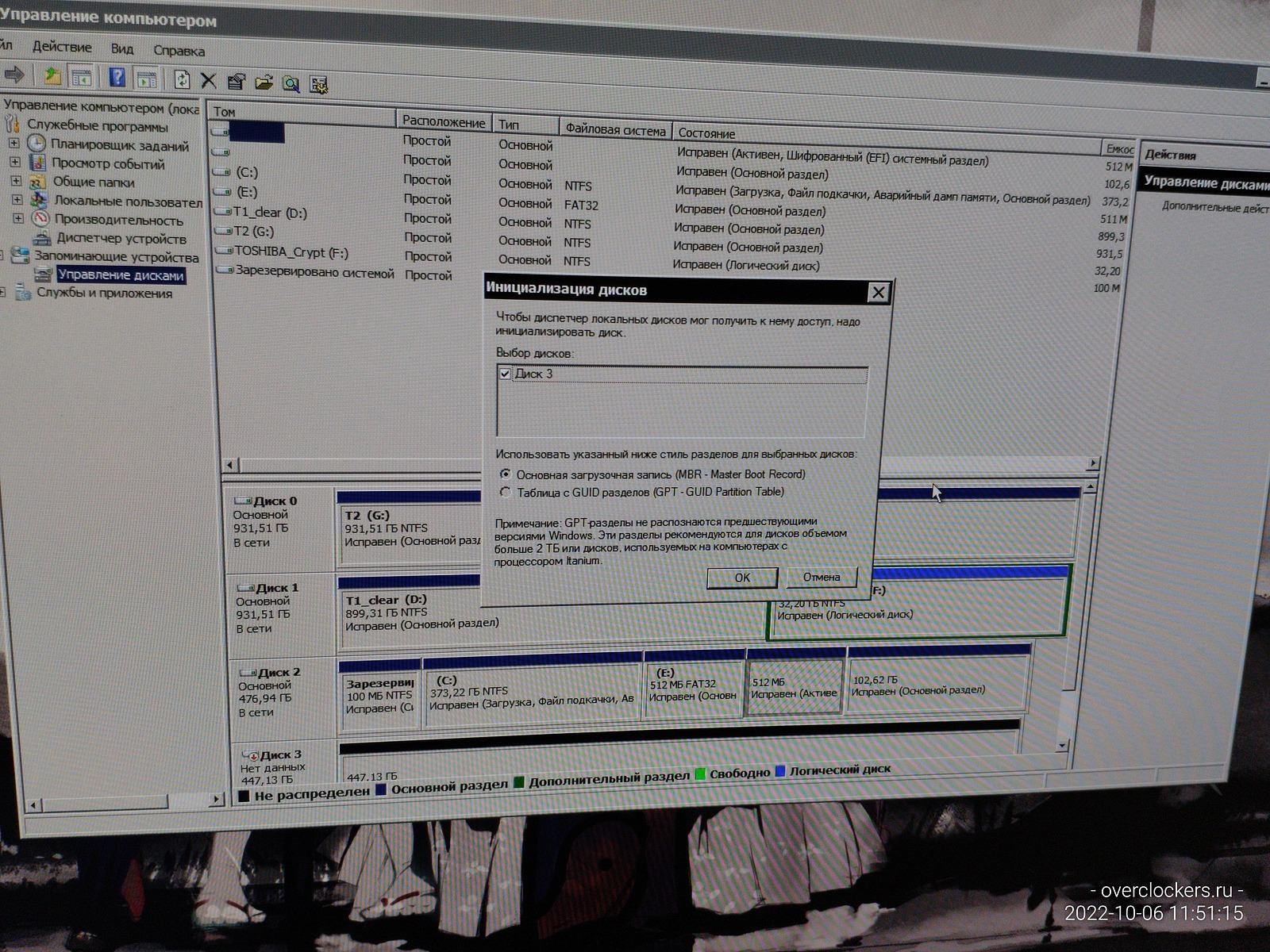Click the not-initialized Диск 3 icon

tap(249, 755)
